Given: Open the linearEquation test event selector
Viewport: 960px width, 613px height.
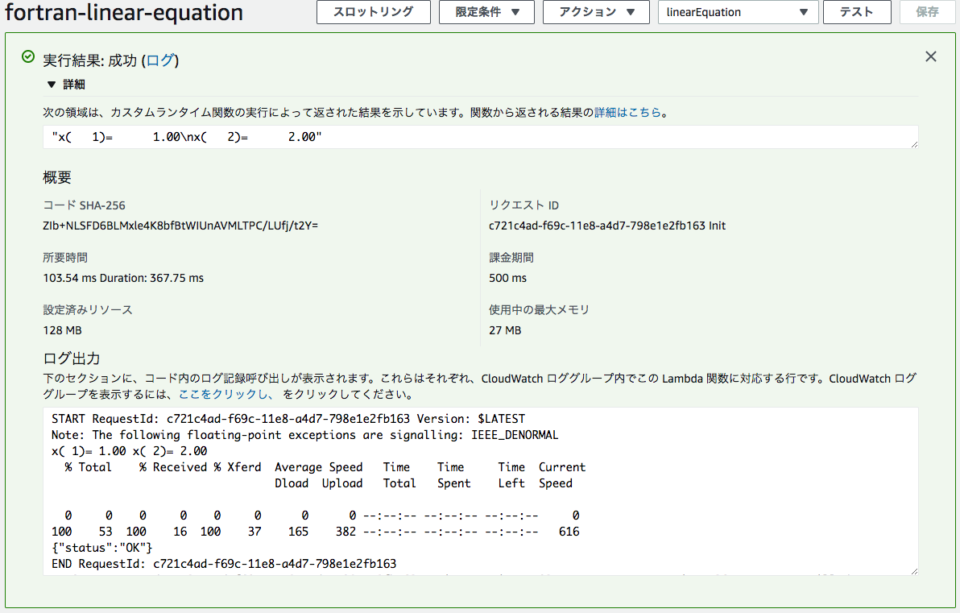Looking at the screenshot, I should (737, 13).
